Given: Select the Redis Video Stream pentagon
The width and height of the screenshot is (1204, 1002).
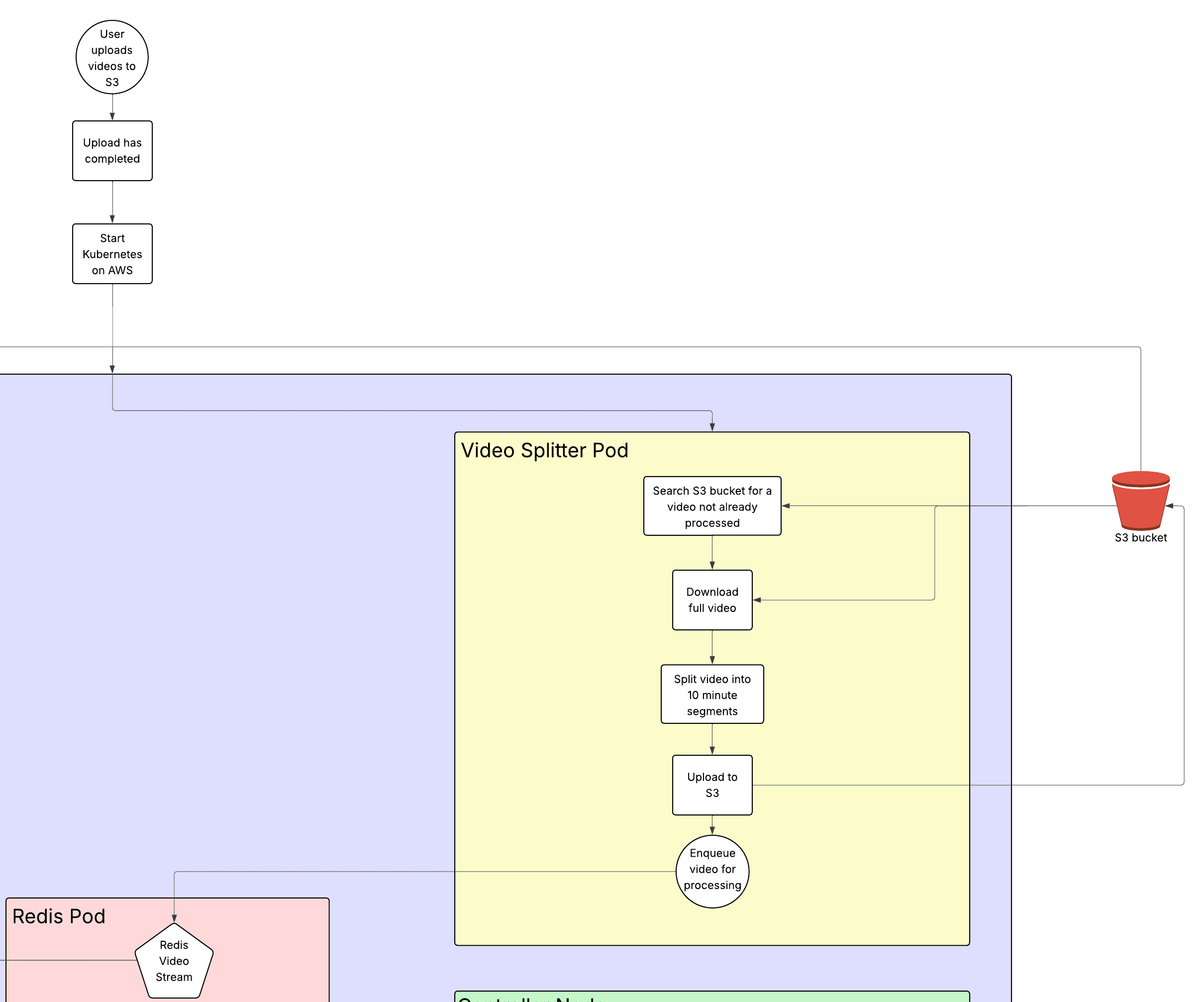Looking at the screenshot, I should point(174,961).
